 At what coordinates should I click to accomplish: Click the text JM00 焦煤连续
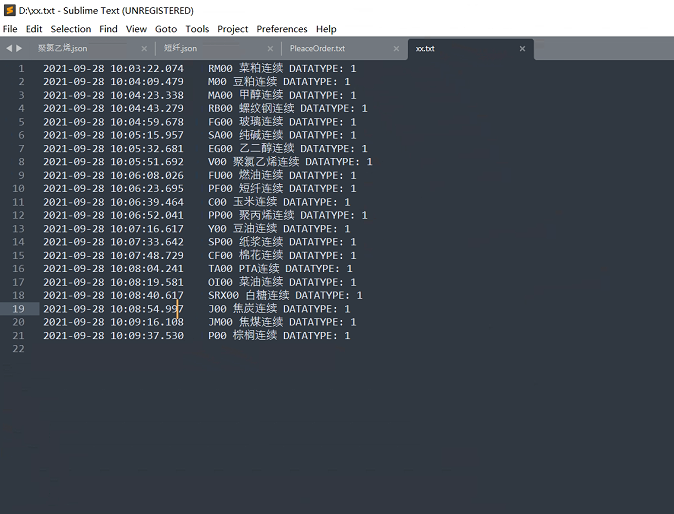(x=245, y=322)
